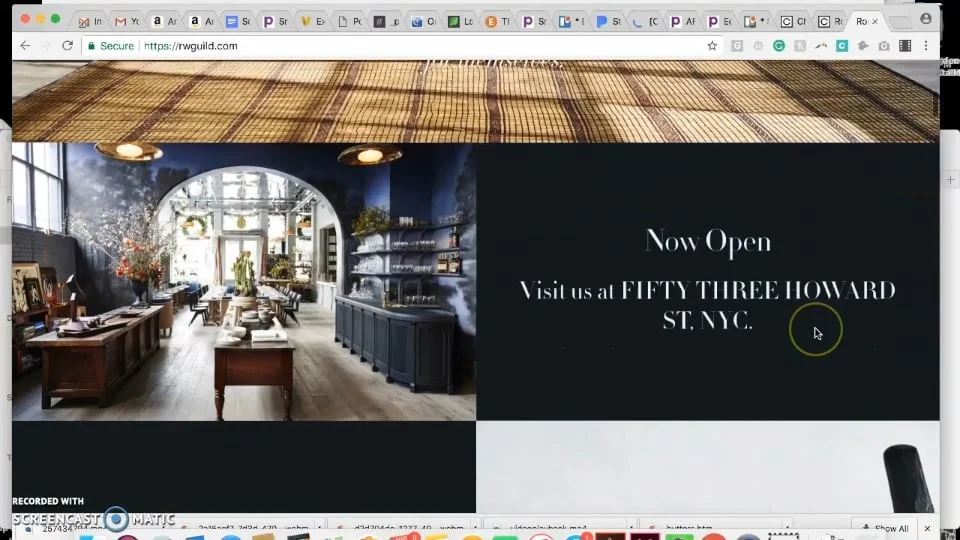Click the colorful wave extension icon
This screenshot has height=540, width=960.
(x=821, y=46)
